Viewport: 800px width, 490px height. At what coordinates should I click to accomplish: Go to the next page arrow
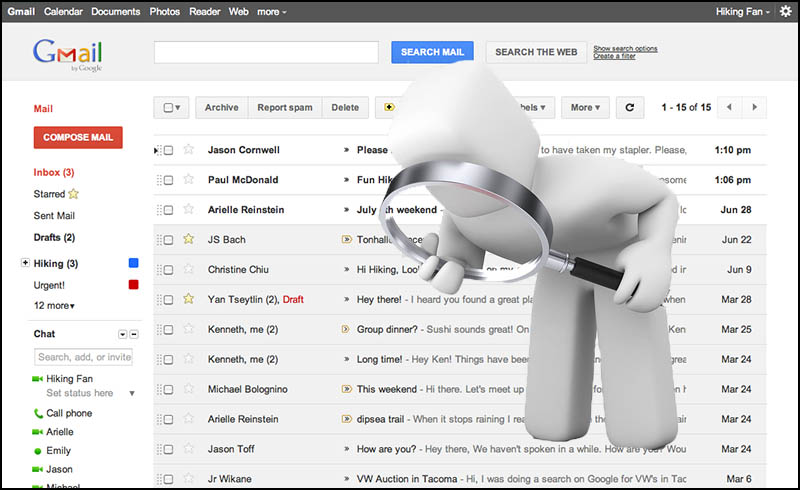tap(754, 107)
